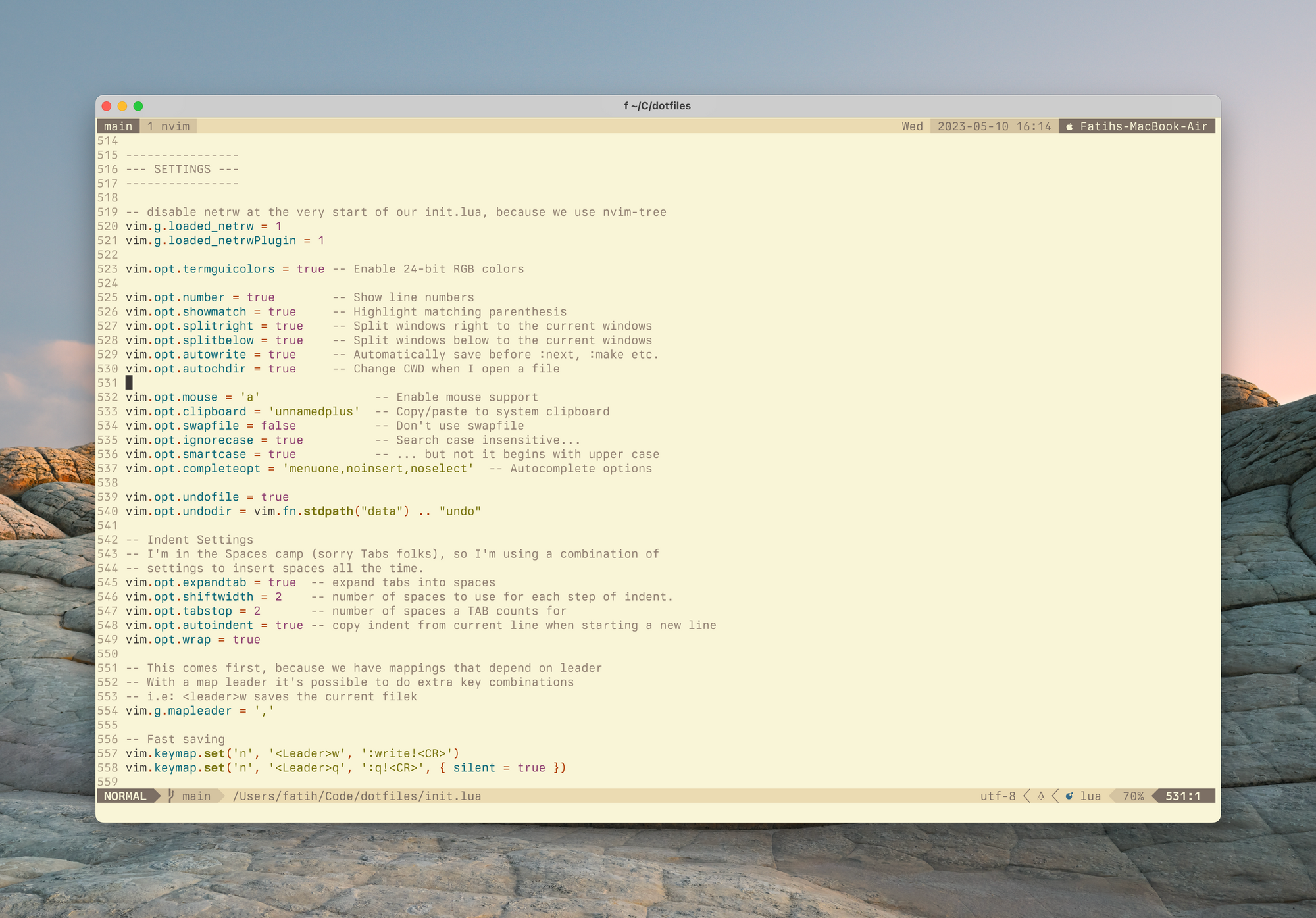Click on vim.opt.mouse = 'a' line
1316x918 pixels.
click(x=193, y=397)
